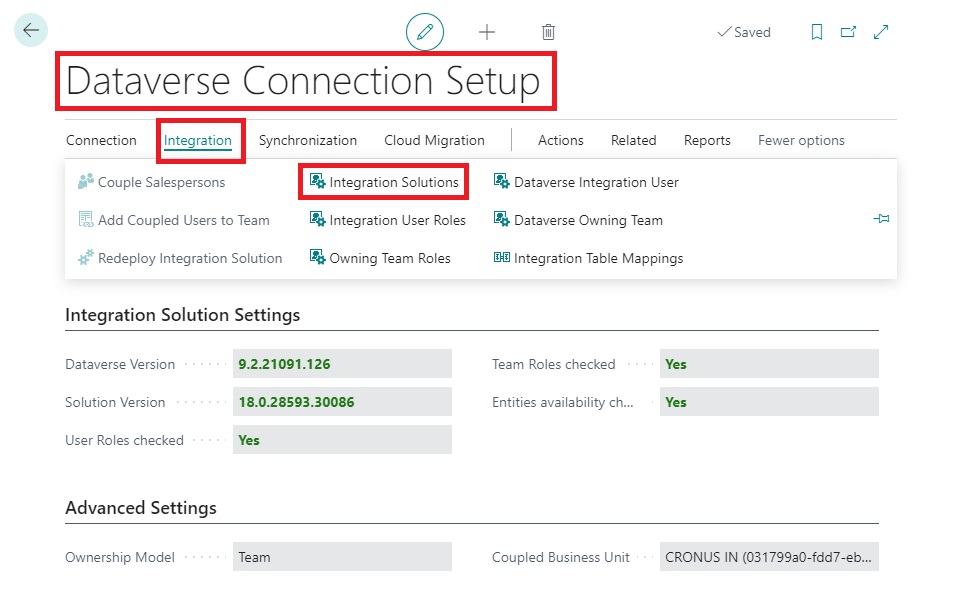
Task: Click the Ownership Model field
Action: [x=341, y=557]
